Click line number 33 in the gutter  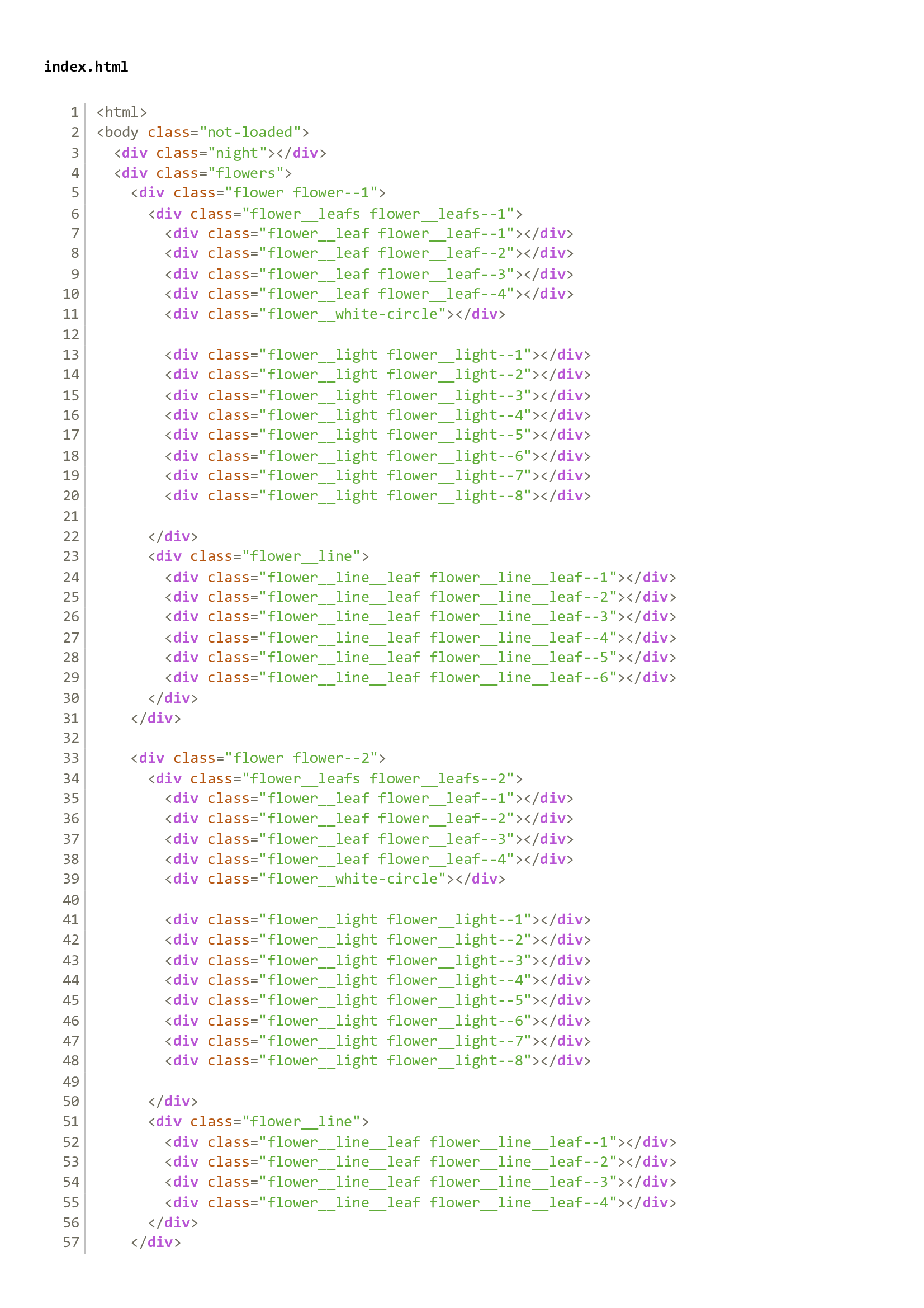tap(72, 758)
